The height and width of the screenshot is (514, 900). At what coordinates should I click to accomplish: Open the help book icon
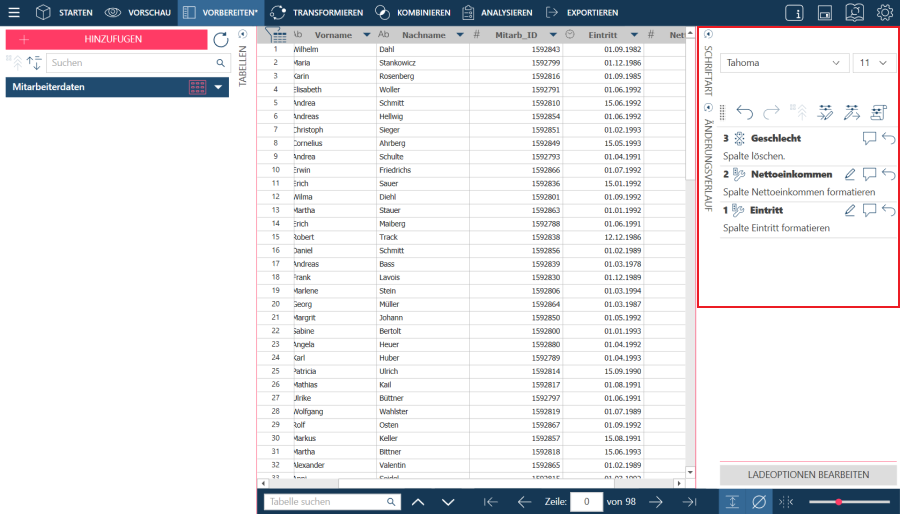[x=855, y=13]
